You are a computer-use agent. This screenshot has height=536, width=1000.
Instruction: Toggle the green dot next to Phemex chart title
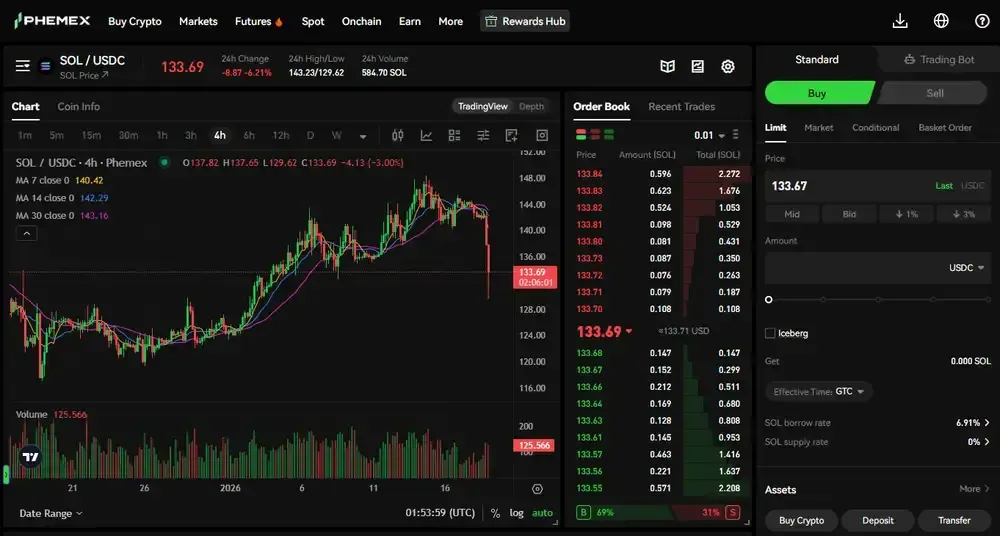point(165,162)
